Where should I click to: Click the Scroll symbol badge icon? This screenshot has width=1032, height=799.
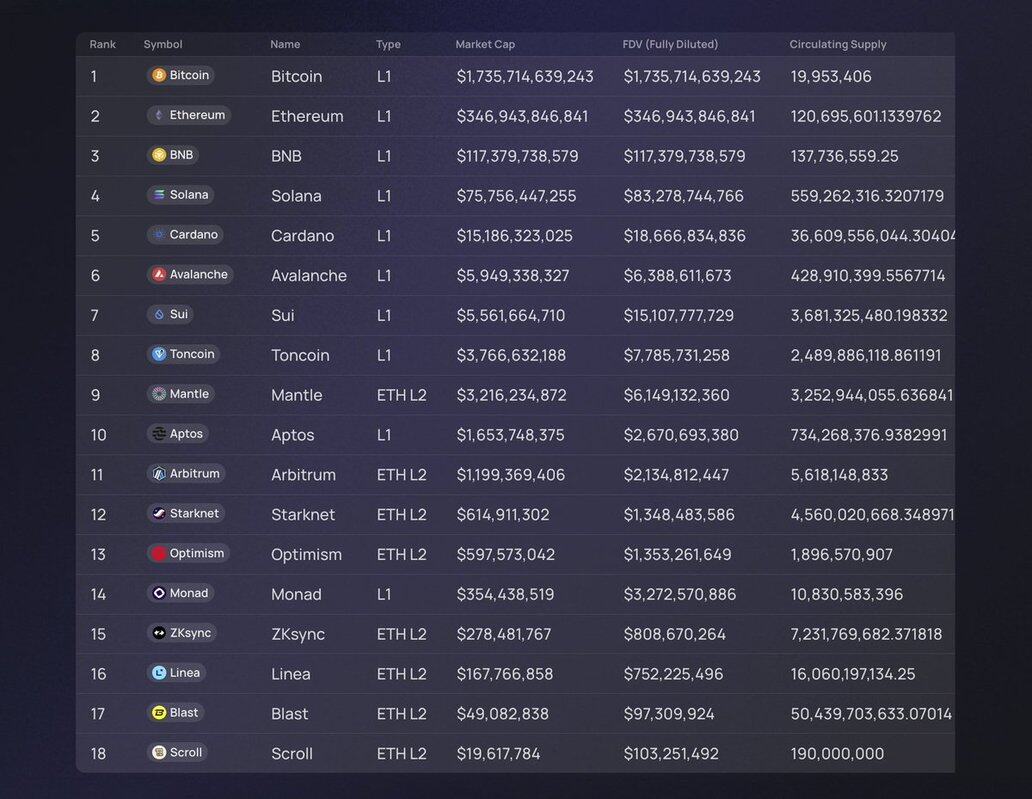pyautogui.click(x=159, y=753)
